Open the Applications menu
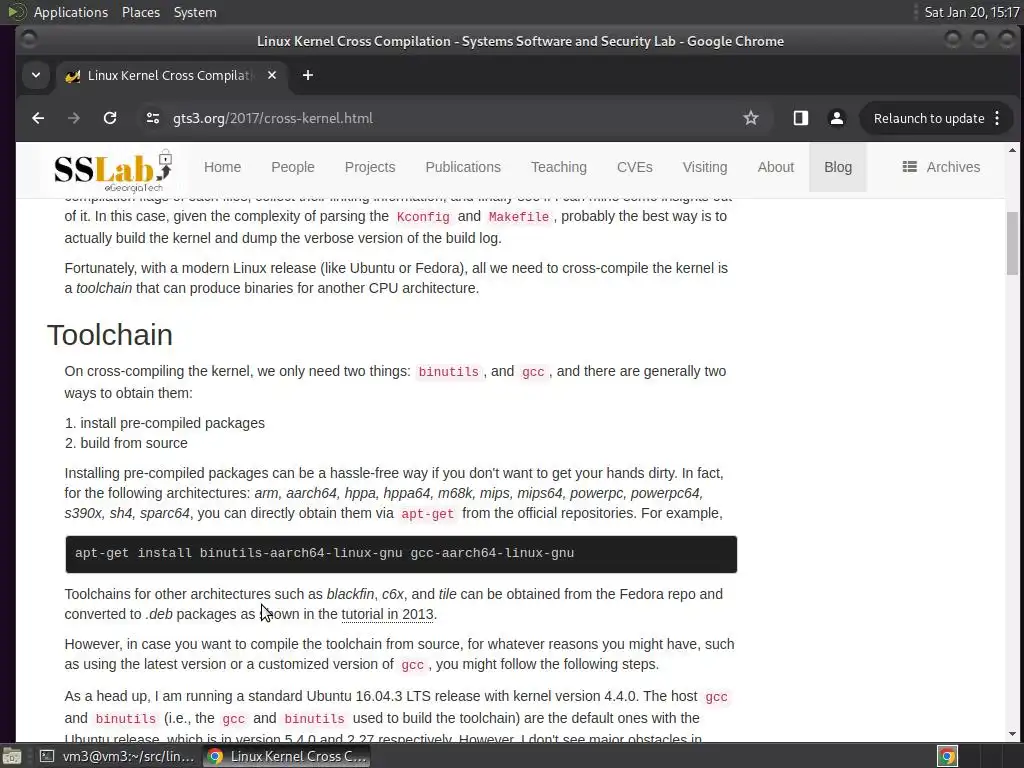Viewport: 1024px width, 768px height. [71, 12]
